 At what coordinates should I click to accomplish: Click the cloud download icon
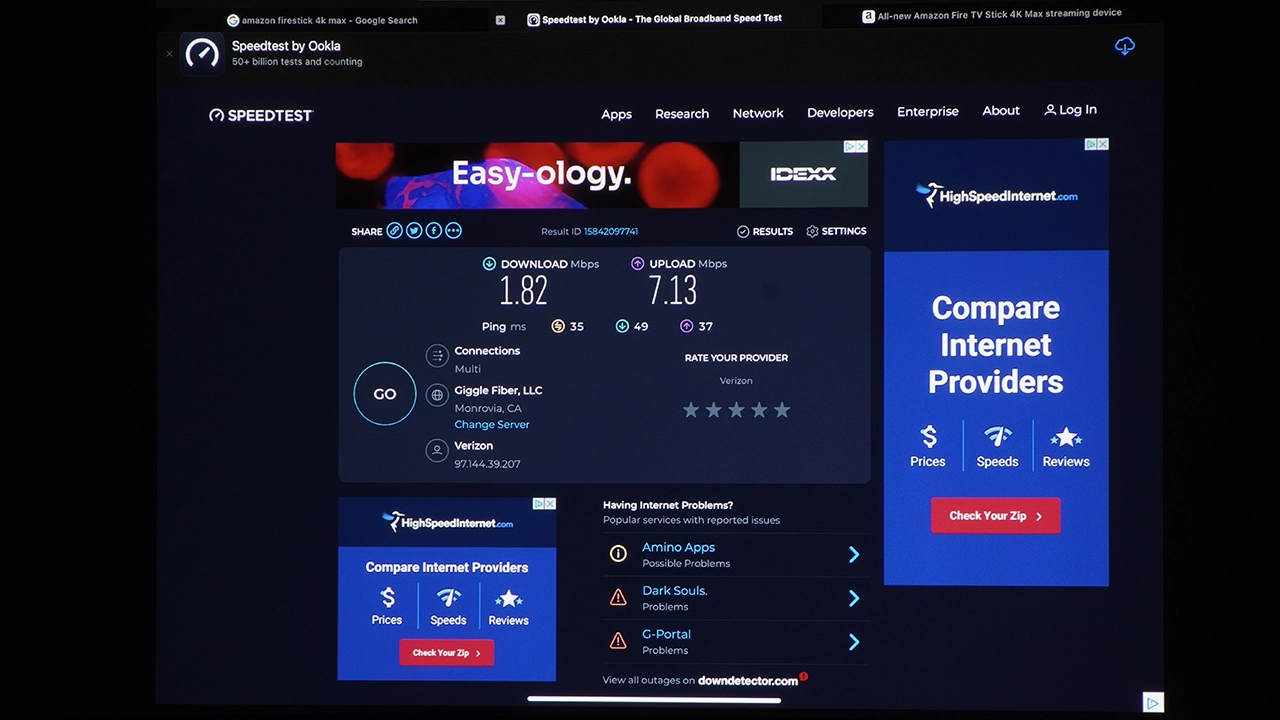(x=1125, y=47)
